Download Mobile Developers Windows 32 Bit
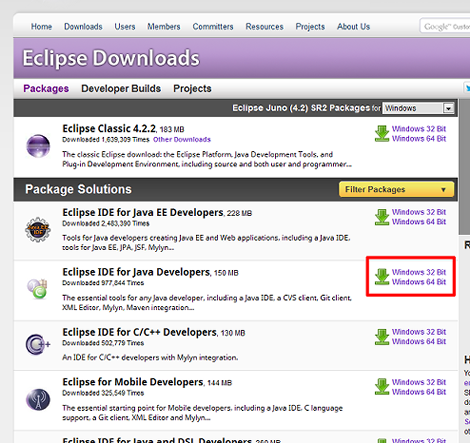This screenshot has height=443, width=470. (x=419, y=382)
